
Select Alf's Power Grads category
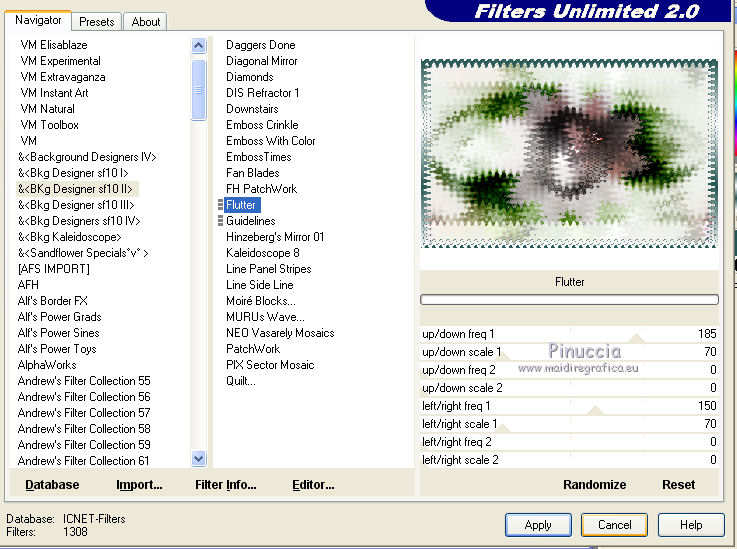click(x=60, y=317)
